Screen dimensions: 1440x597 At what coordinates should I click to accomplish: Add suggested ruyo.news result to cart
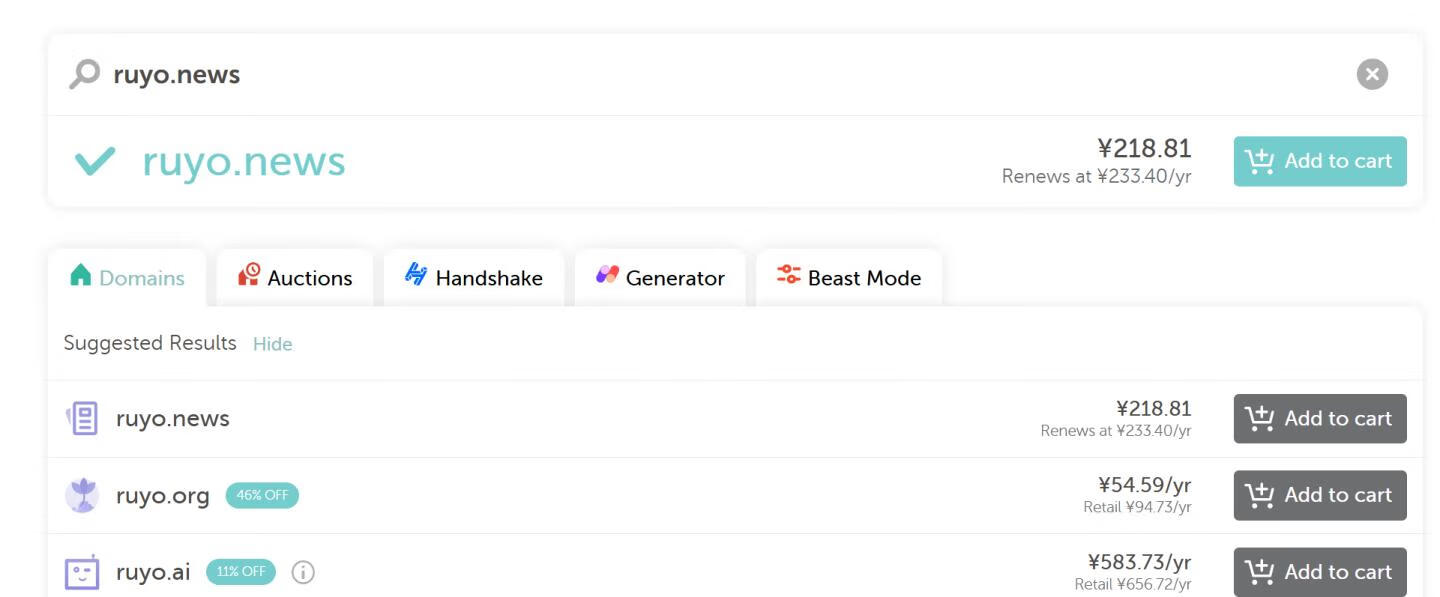[x=1319, y=418]
